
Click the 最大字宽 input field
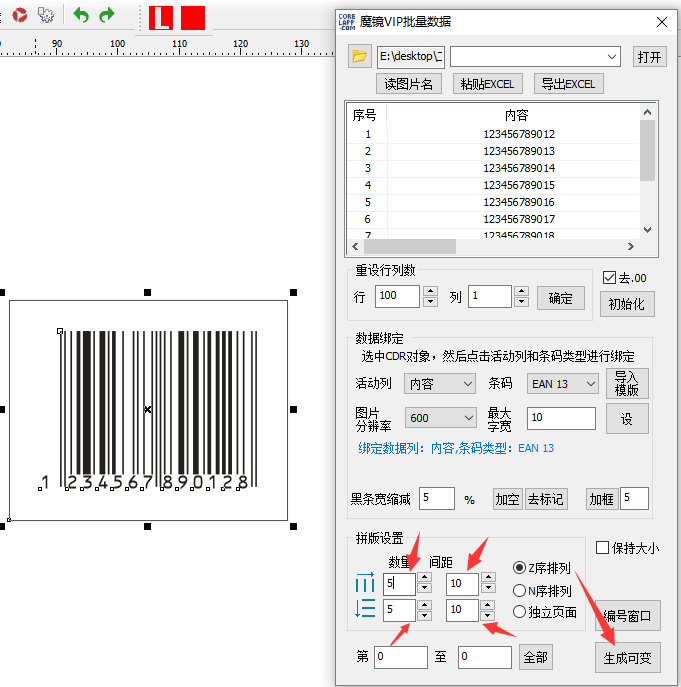pos(561,418)
